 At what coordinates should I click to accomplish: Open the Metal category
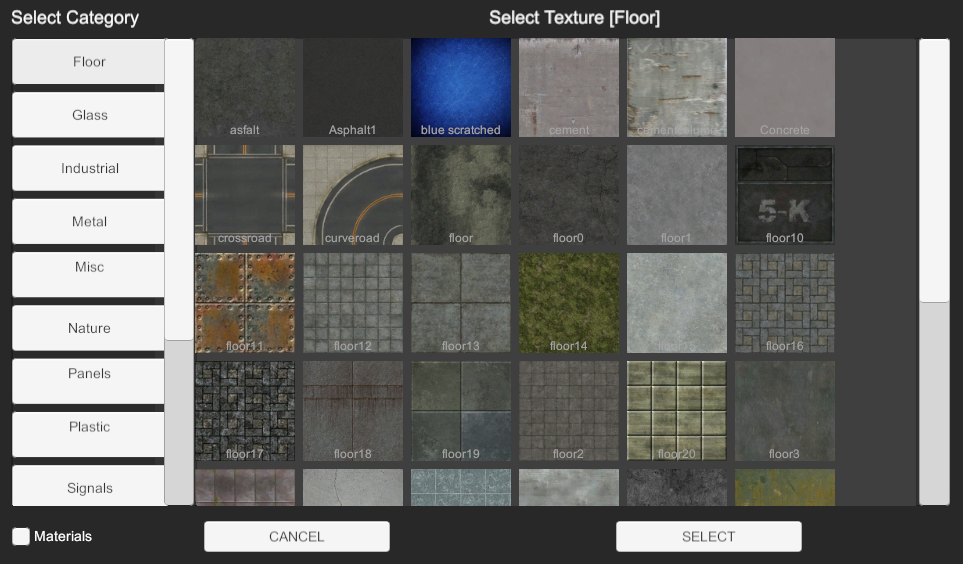[x=88, y=221]
